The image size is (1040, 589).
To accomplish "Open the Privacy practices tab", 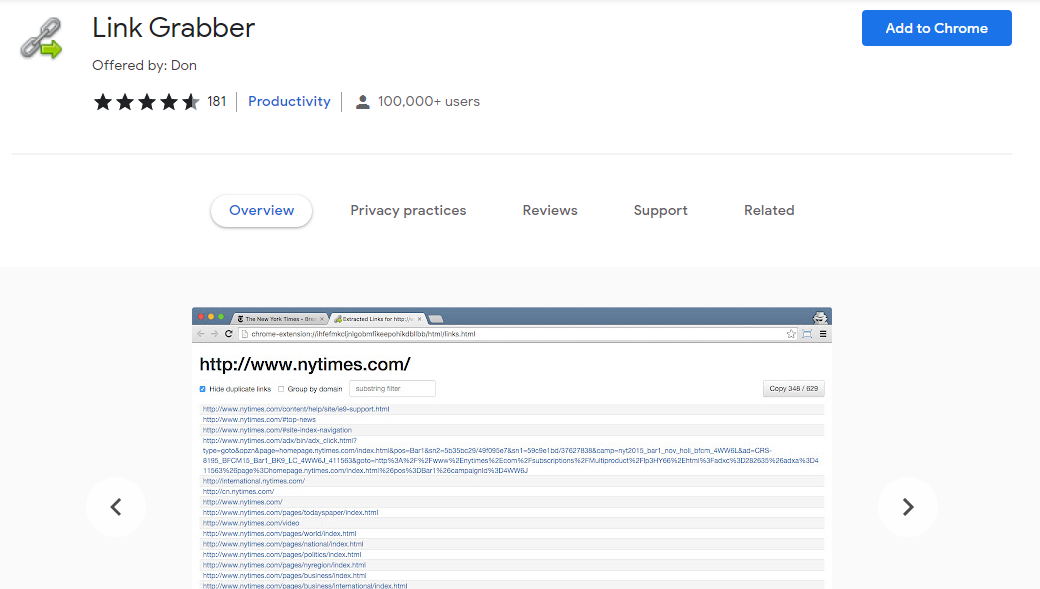I will [x=408, y=210].
